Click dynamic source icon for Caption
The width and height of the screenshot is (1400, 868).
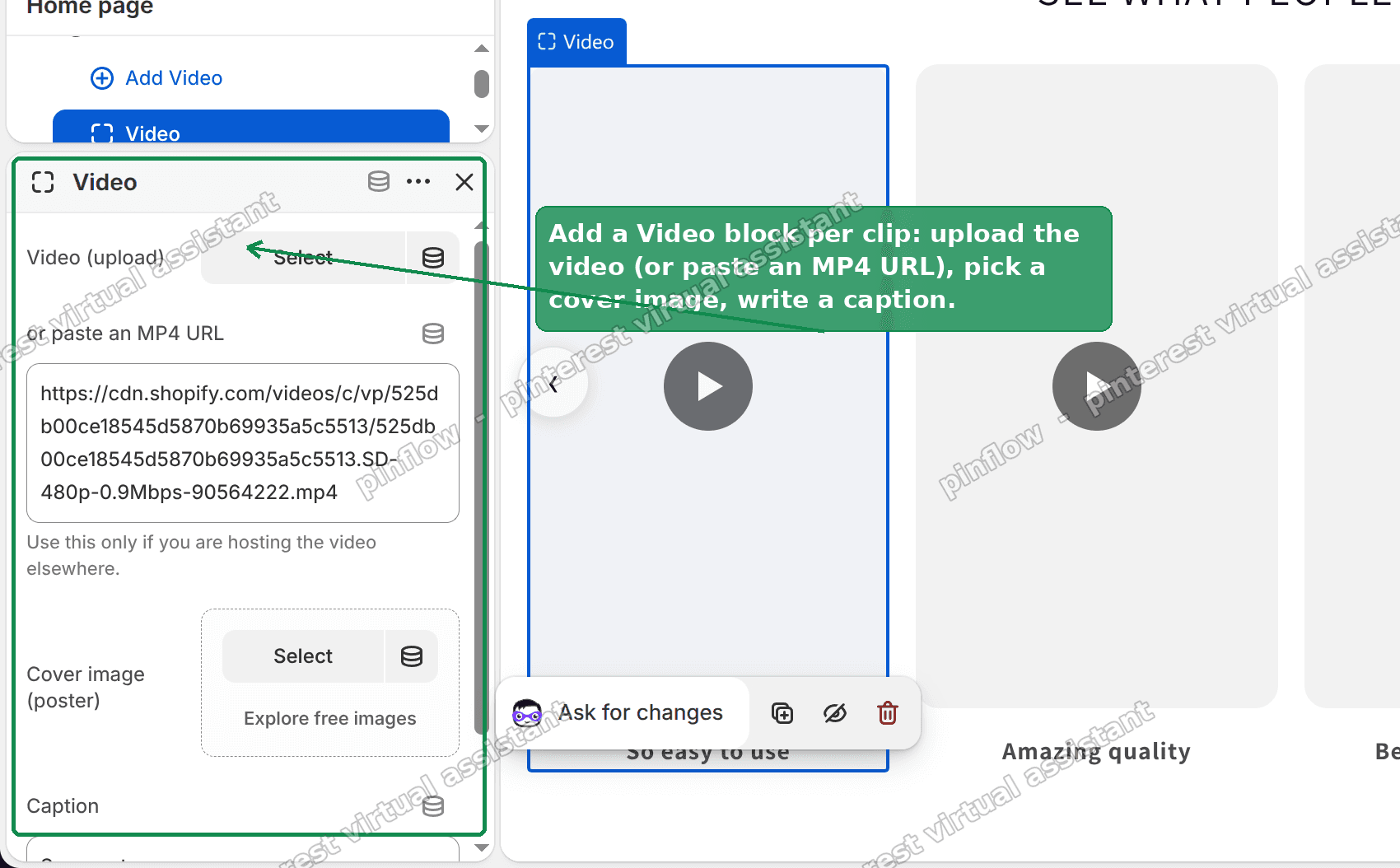tap(433, 806)
